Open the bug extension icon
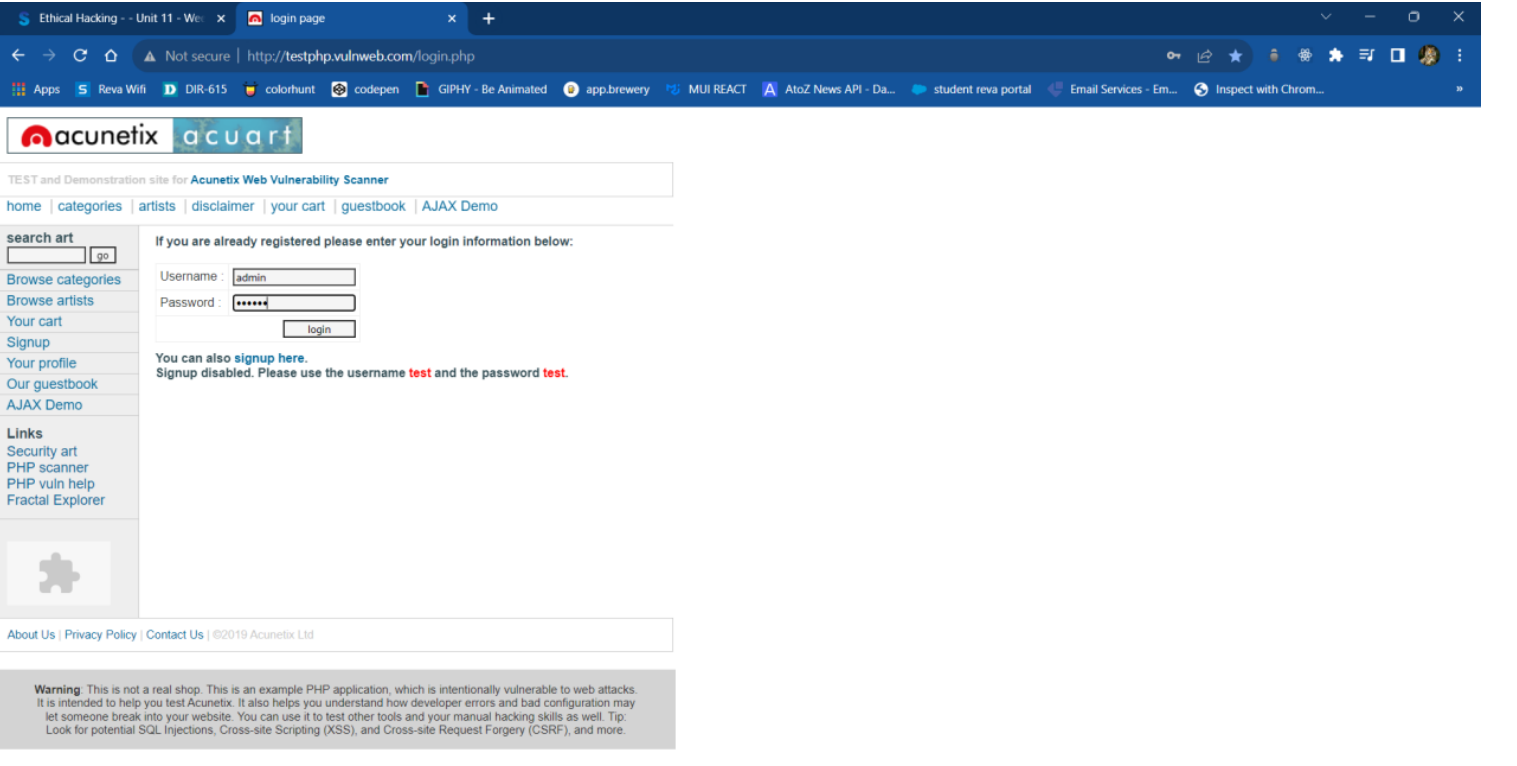Viewport: 1517px width, 766px height. (x=1274, y=56)
